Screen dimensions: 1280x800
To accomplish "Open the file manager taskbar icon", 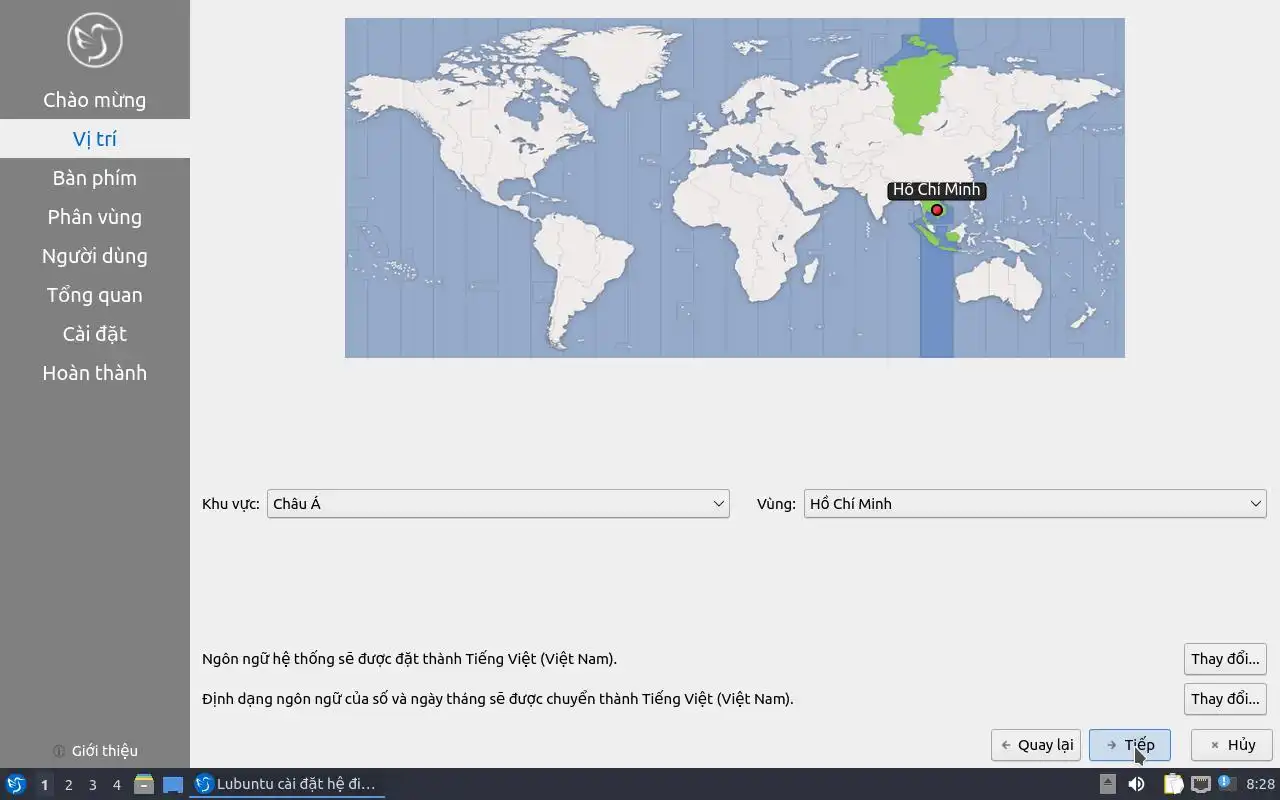I will (144, 784).
